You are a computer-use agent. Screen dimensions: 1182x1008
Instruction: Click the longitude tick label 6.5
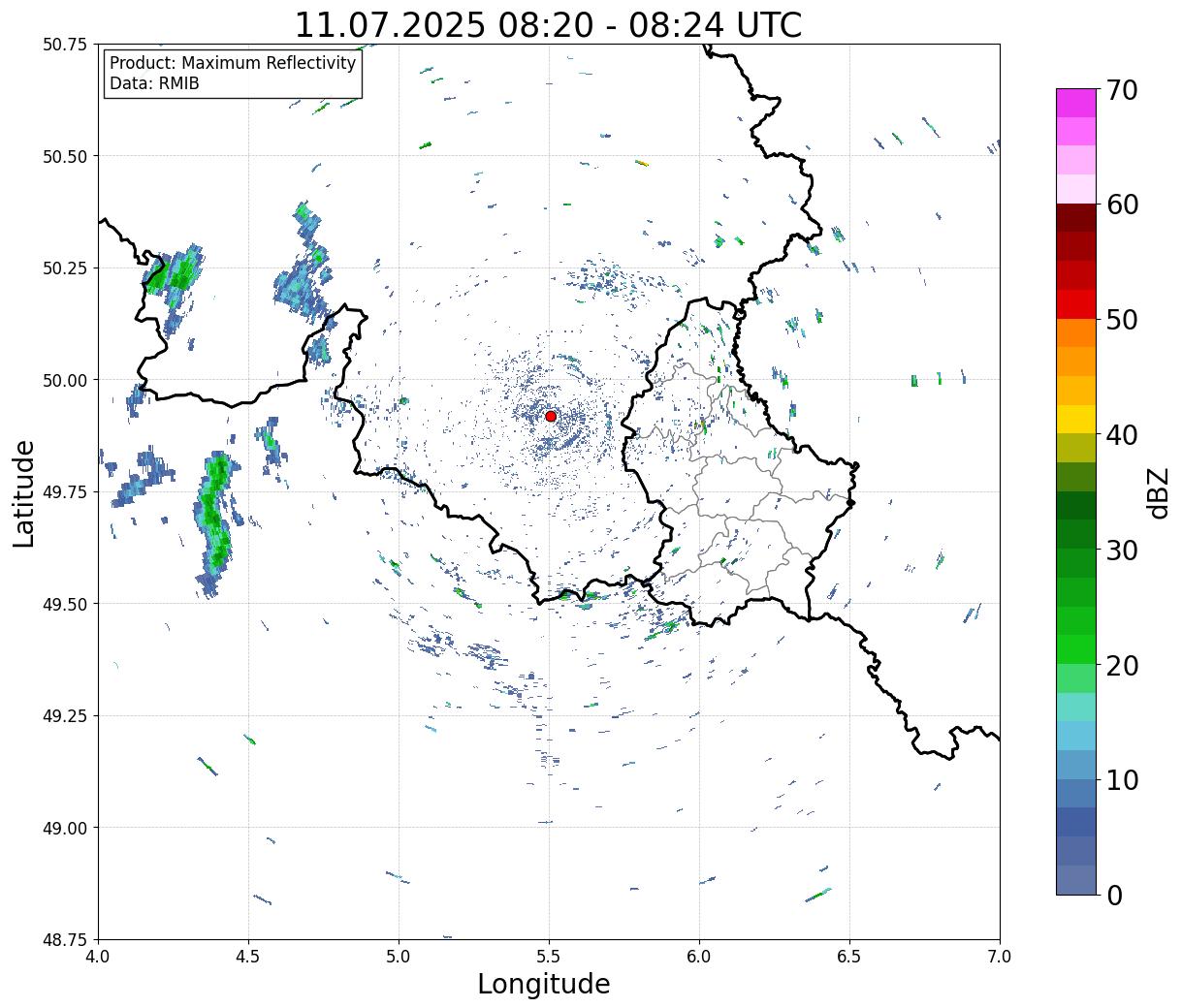pos(849,957)
